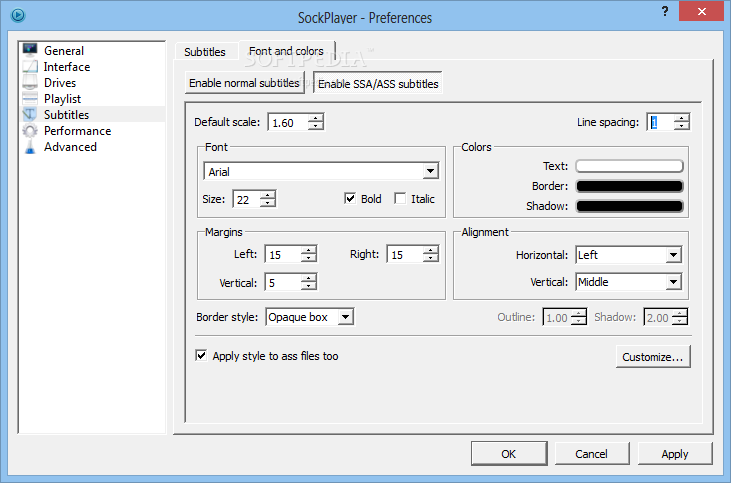Click the Customize... button
The image size is (731, 483).
653,357
